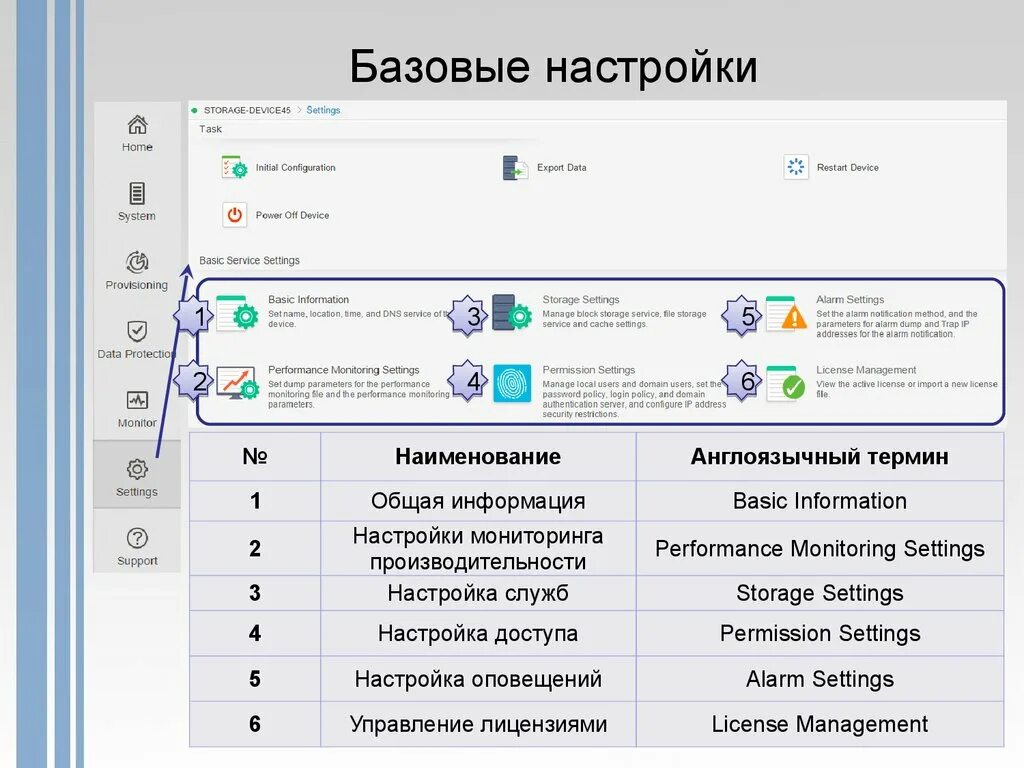Image resolution: width=1024 pixels, height=768 pixels.
Task: Select the Restart Device icon
Action: coord(796,167)
